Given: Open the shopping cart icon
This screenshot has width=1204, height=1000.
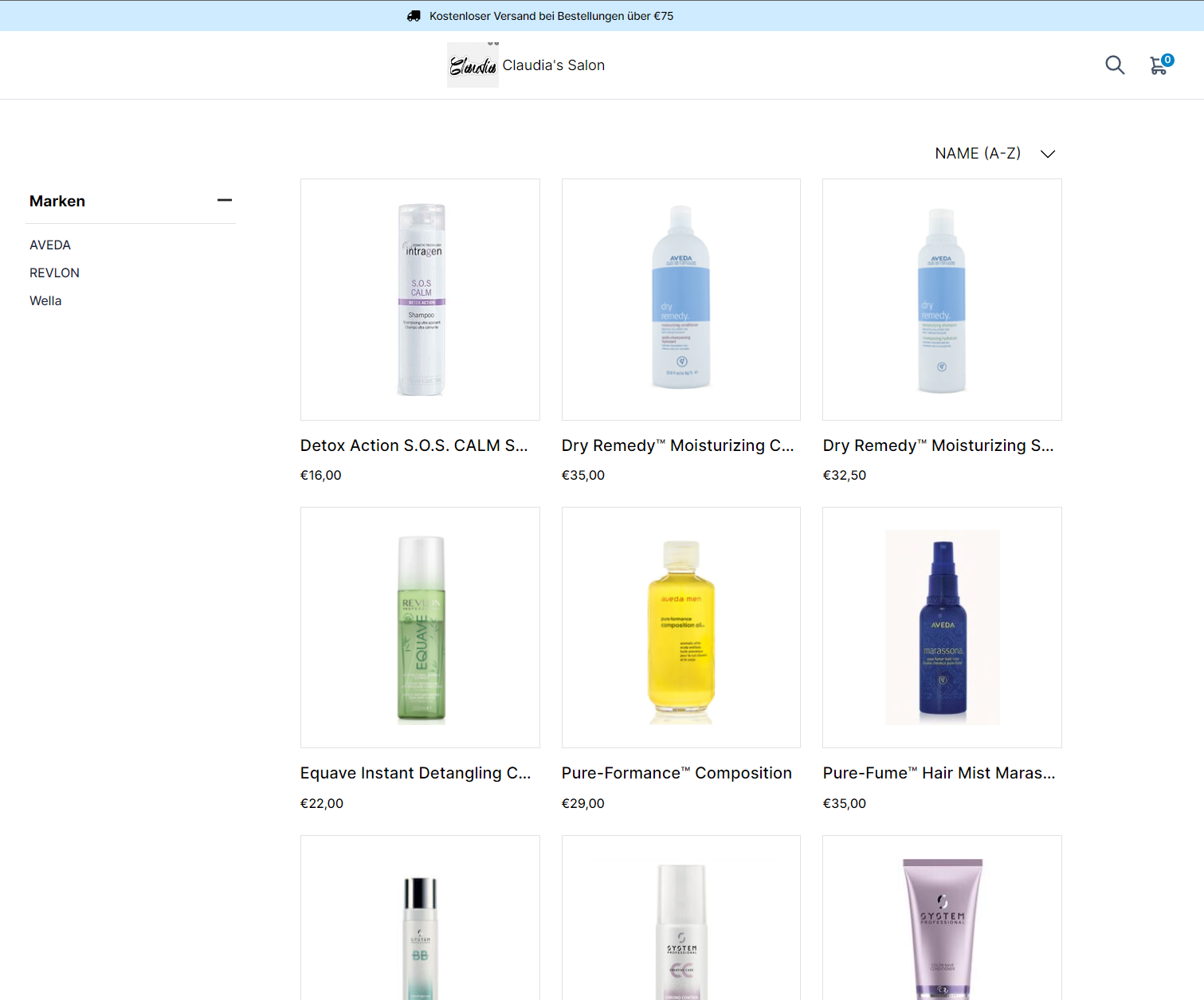Looking at the screenshot, I should [1159, 66].
